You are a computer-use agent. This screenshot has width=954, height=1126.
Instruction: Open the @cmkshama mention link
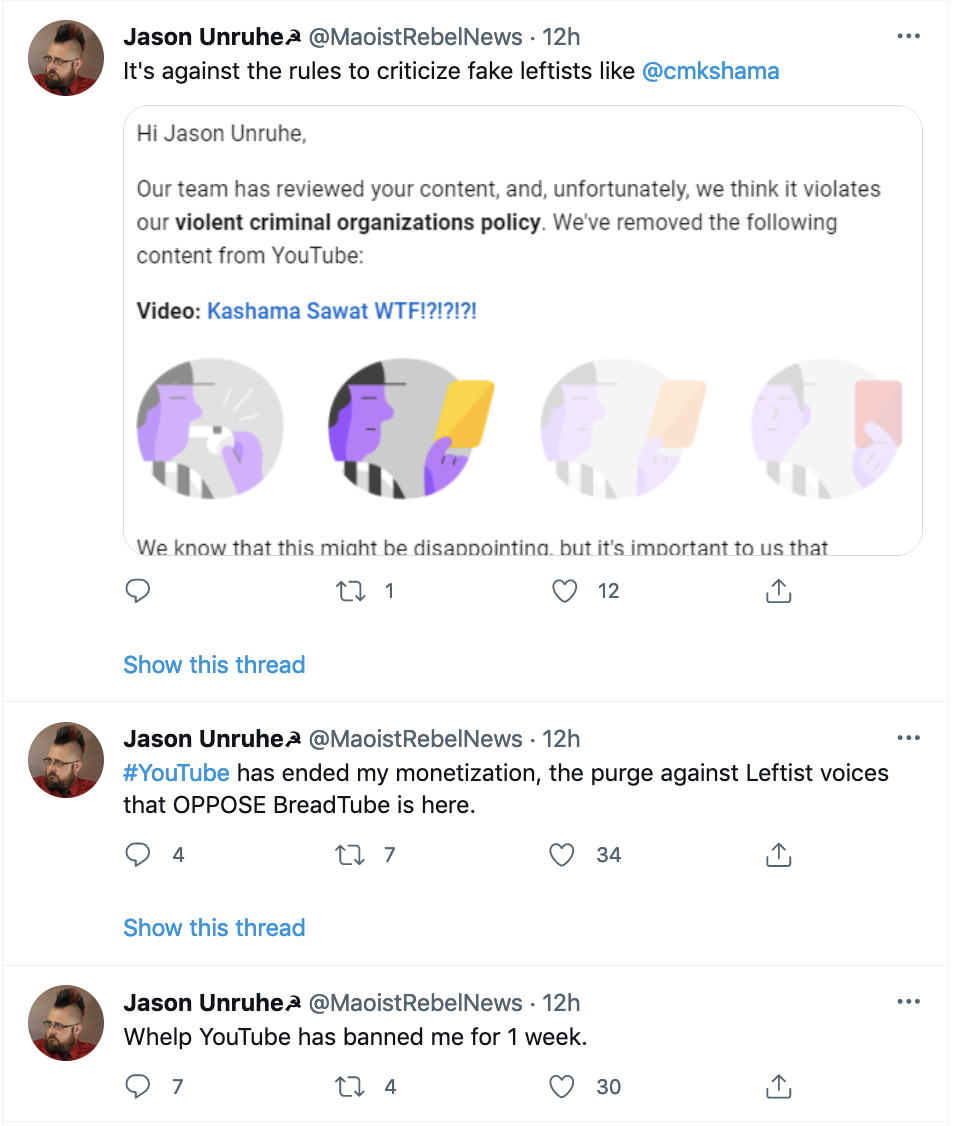point(710,71)
